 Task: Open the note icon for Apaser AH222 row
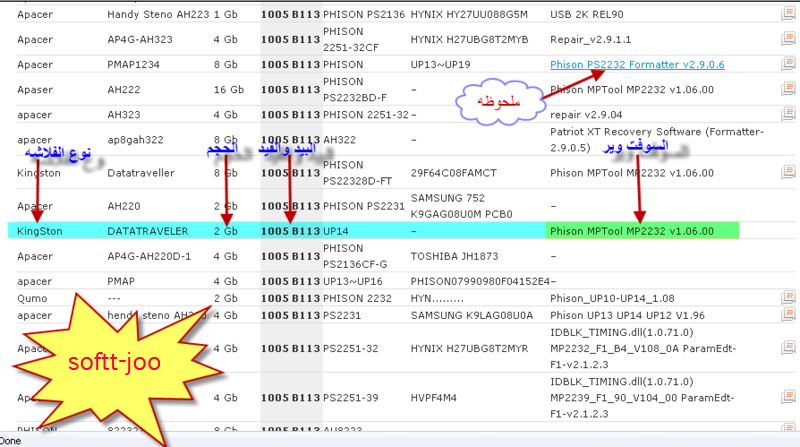(788, 89)
